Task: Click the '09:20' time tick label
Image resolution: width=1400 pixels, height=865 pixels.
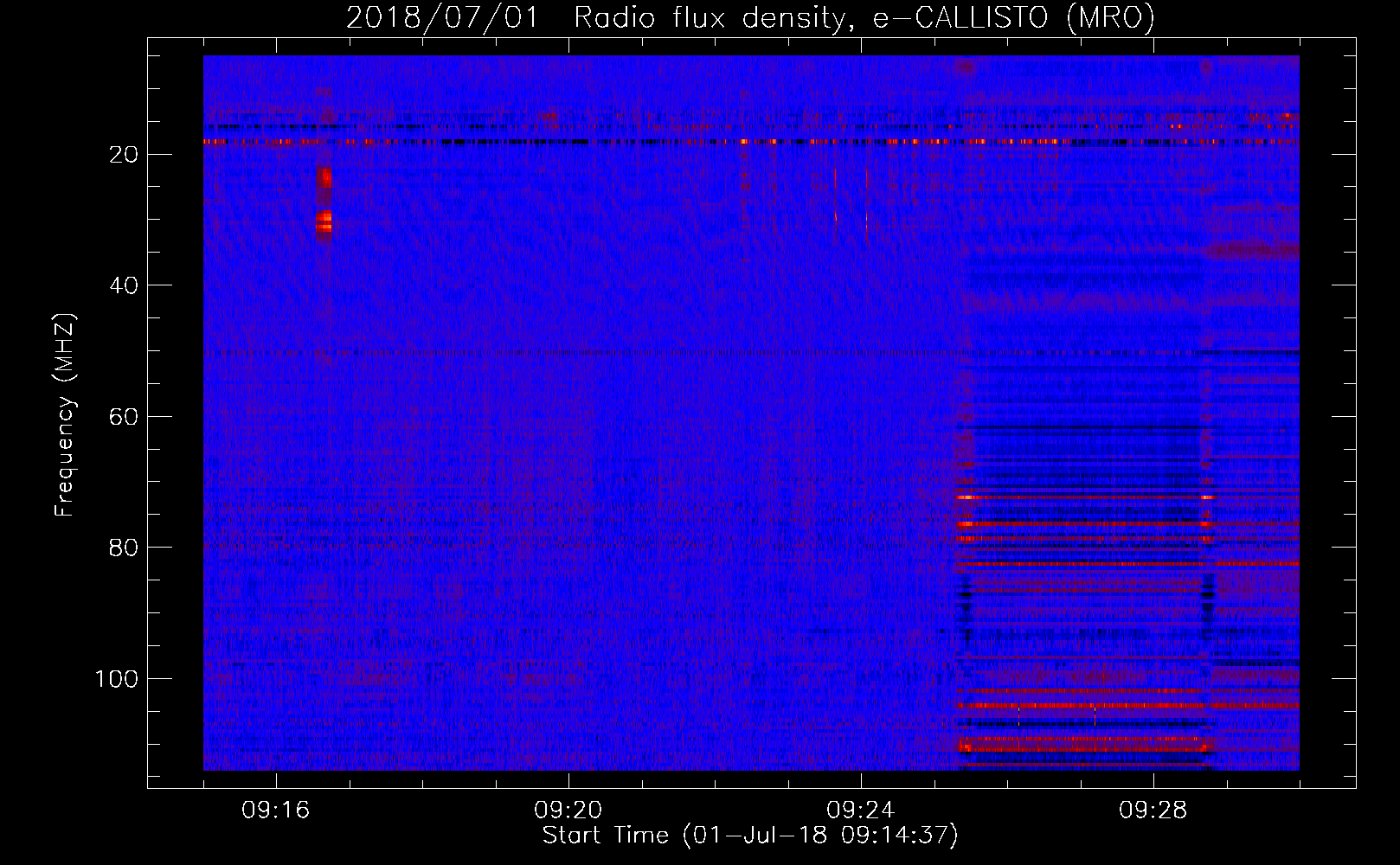Action: point(568,811)
